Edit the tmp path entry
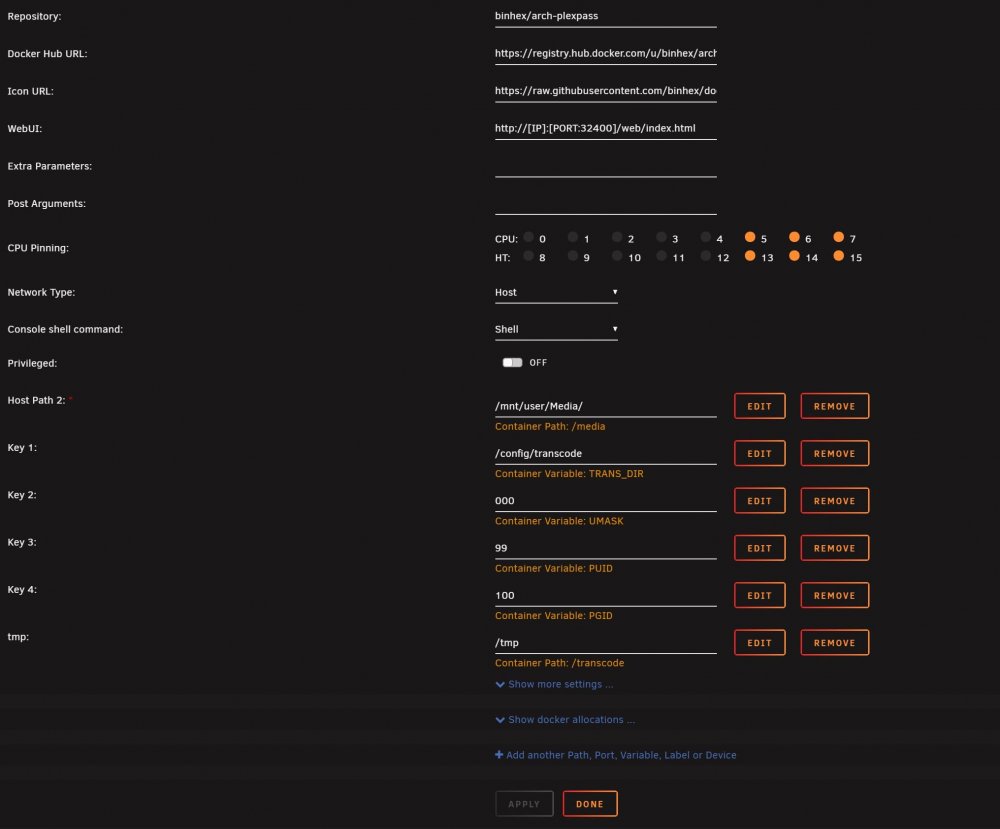Screen dimensions: 1000x829 point(760,642)
